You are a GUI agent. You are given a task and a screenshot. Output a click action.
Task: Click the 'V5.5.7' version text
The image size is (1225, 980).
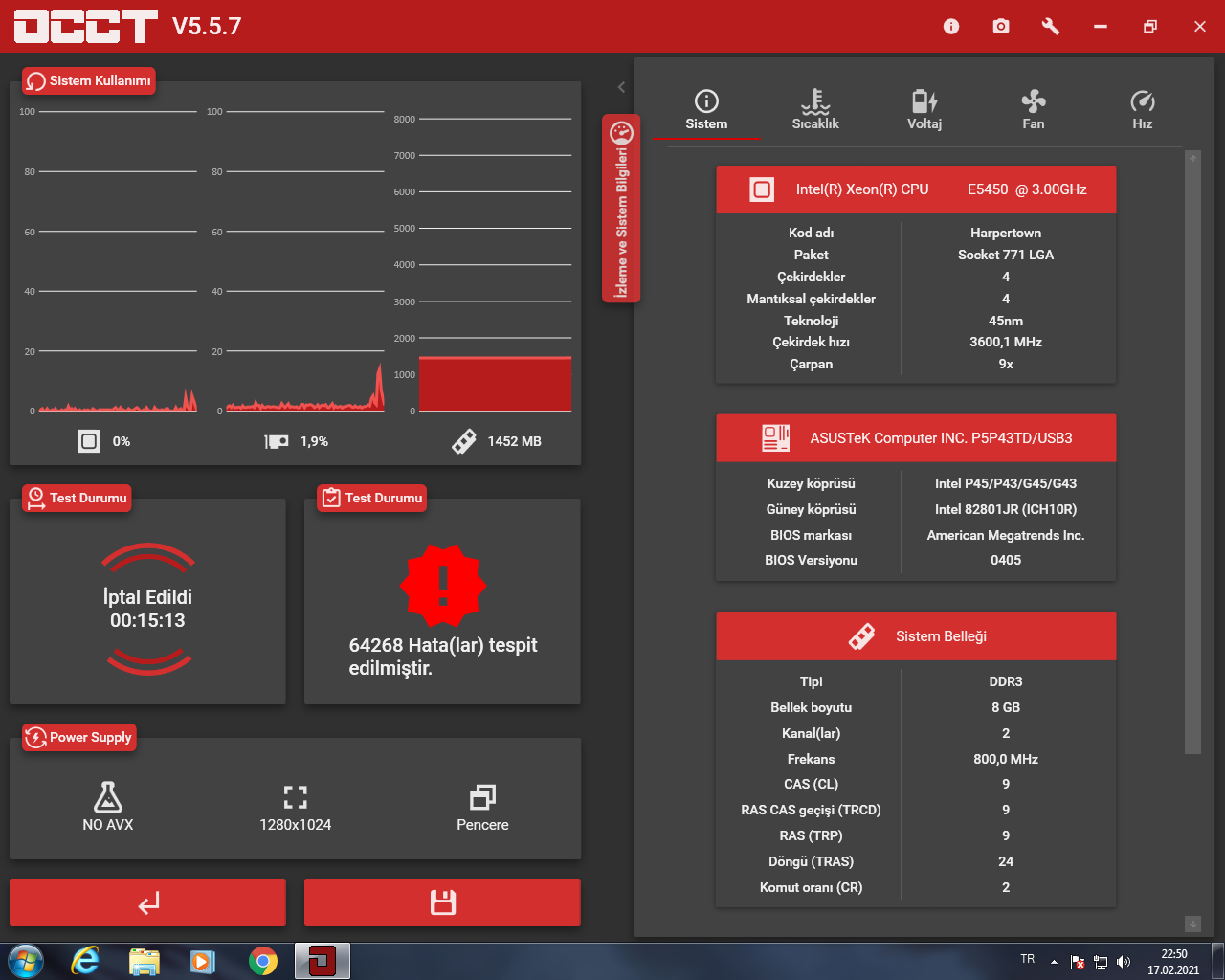207,26
